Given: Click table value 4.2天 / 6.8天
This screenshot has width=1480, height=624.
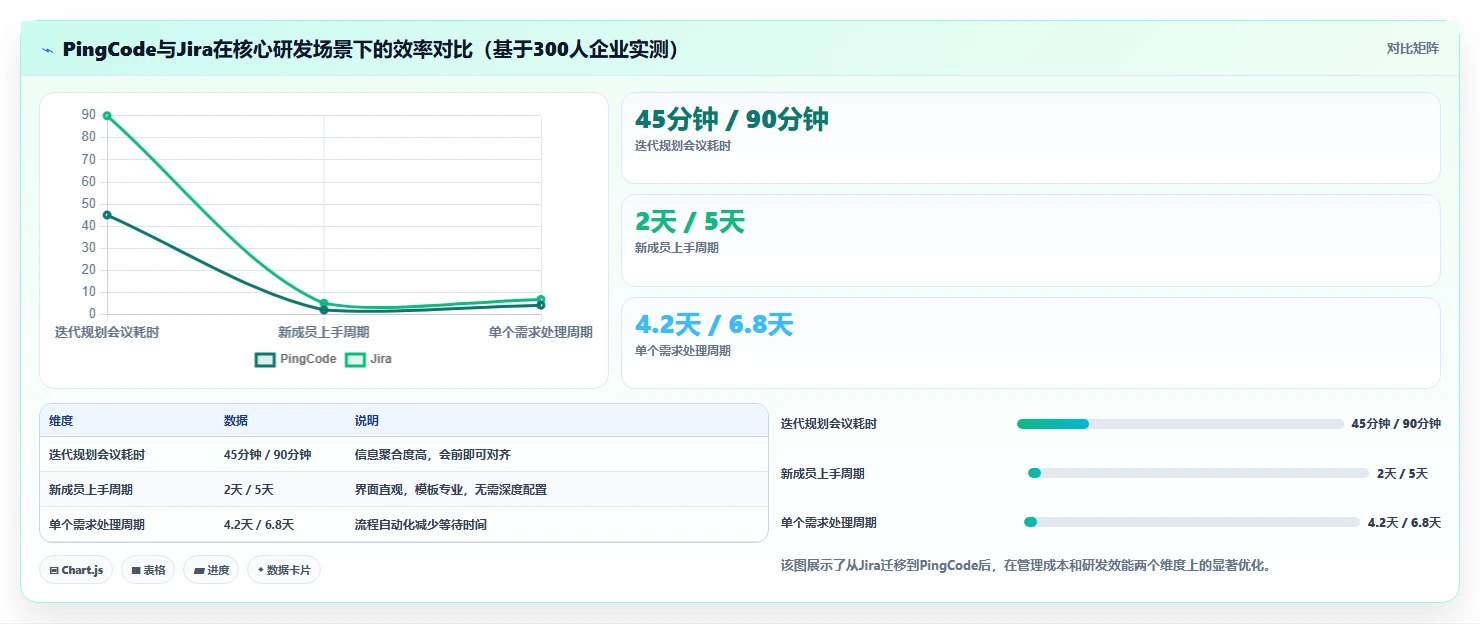Looking at the screenshot, I should (259, 525).
